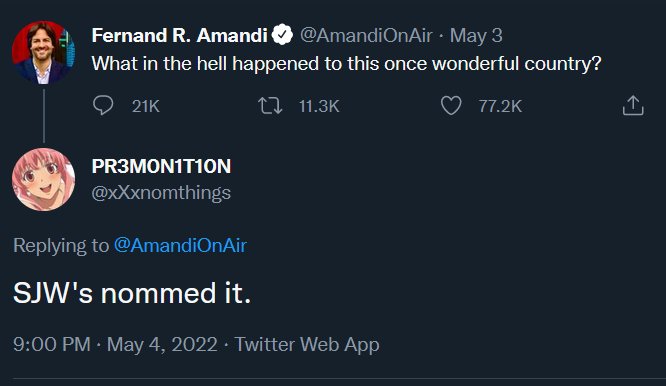Open the PR3M0N1T10N display name
This screenshot has width=666, height=386.
coord(161,166)
